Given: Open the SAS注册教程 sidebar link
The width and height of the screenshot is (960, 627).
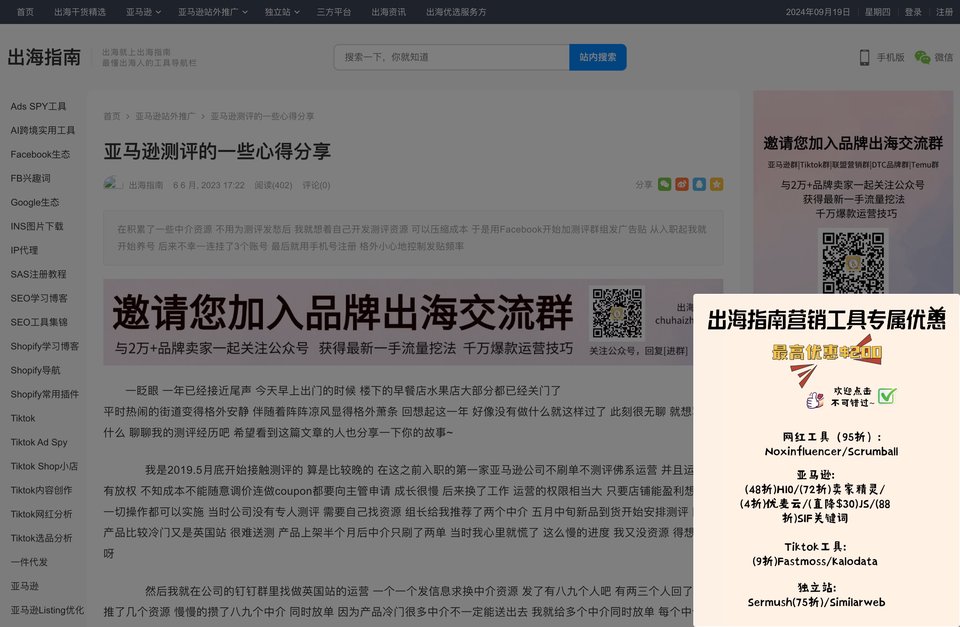Looking at the screenshot, I should [x=38, y=274].
